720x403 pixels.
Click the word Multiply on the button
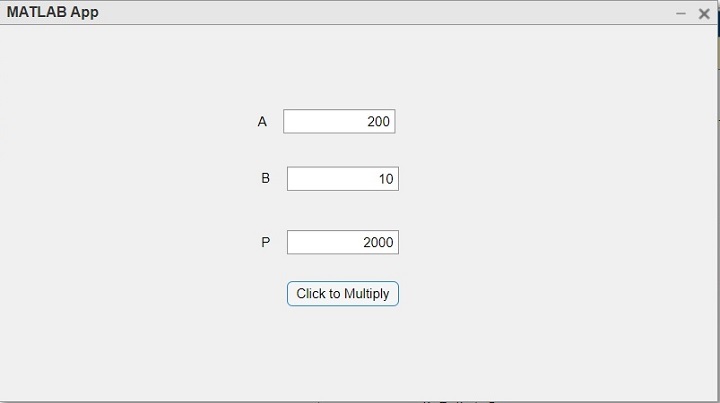tap(366, 294)
